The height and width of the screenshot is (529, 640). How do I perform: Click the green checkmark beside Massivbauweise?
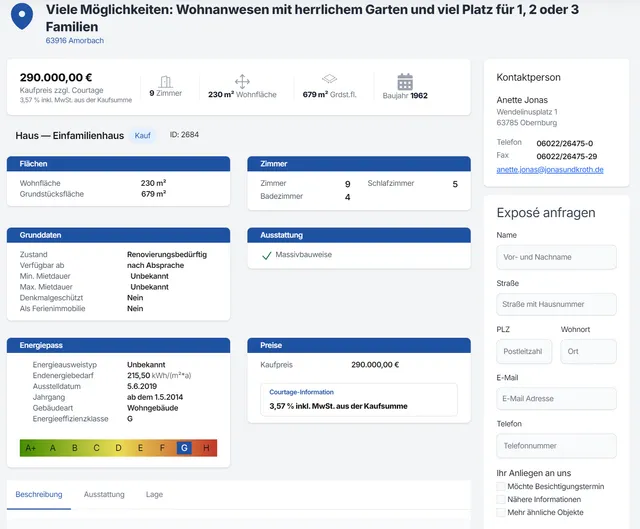point(267,256)
